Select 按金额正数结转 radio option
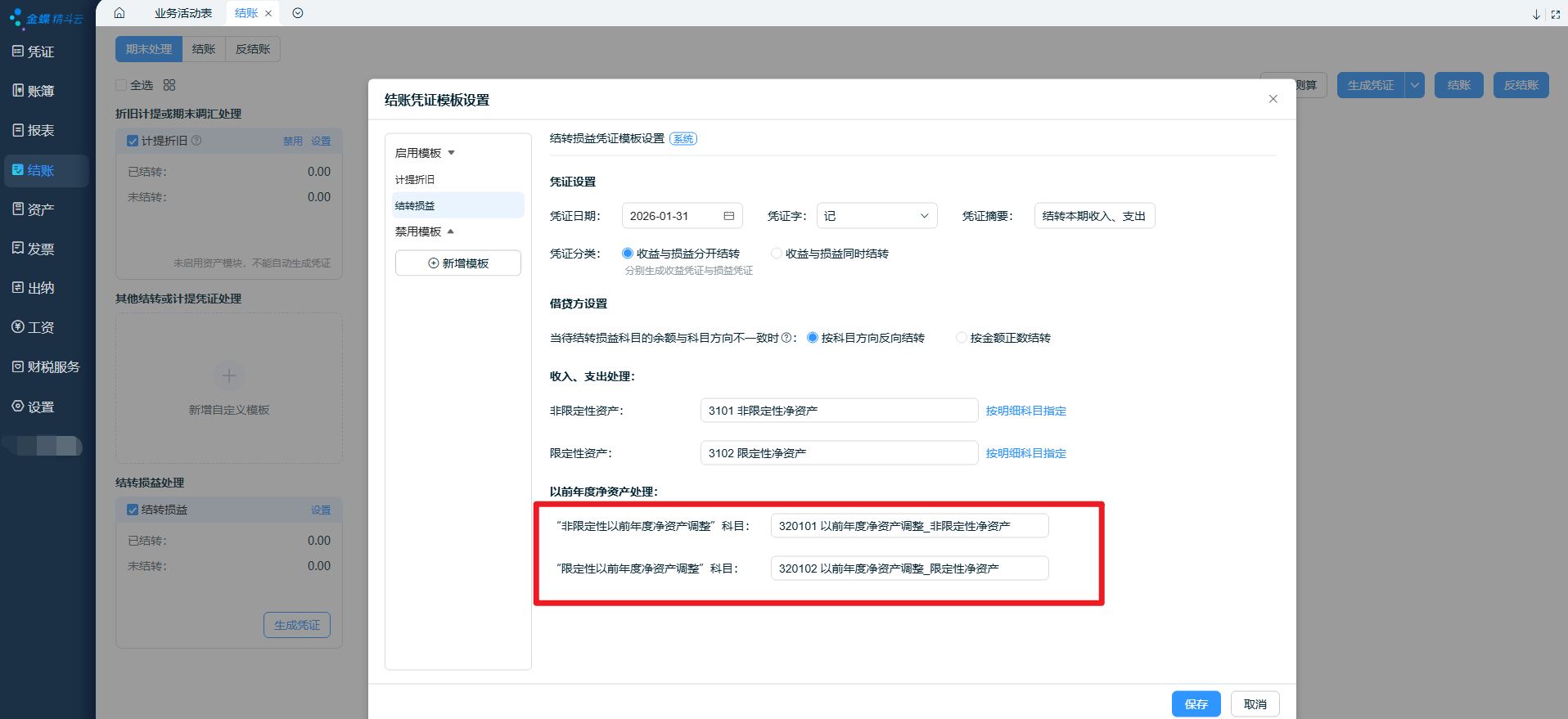Screen dimensions: 1568x719 pos(962,338)
